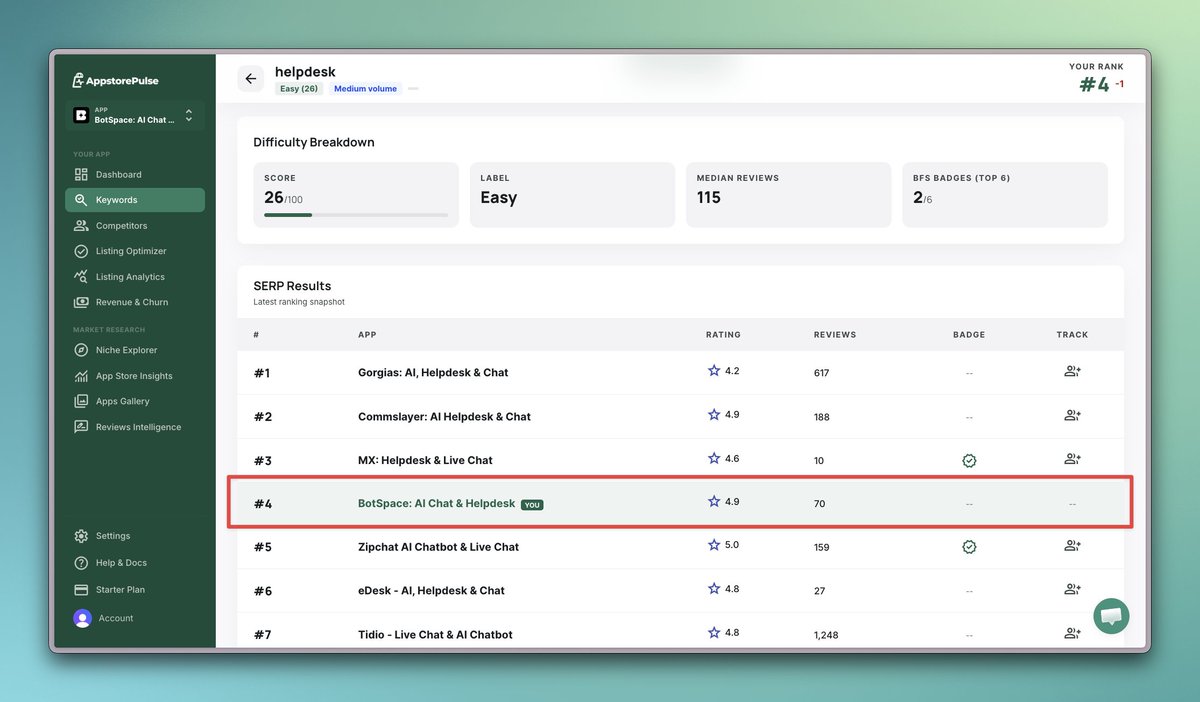This screenshot has width=1200, height=702.
Task: Click the RATING column header
Action: pyautogui.click(x=723, y=335)
